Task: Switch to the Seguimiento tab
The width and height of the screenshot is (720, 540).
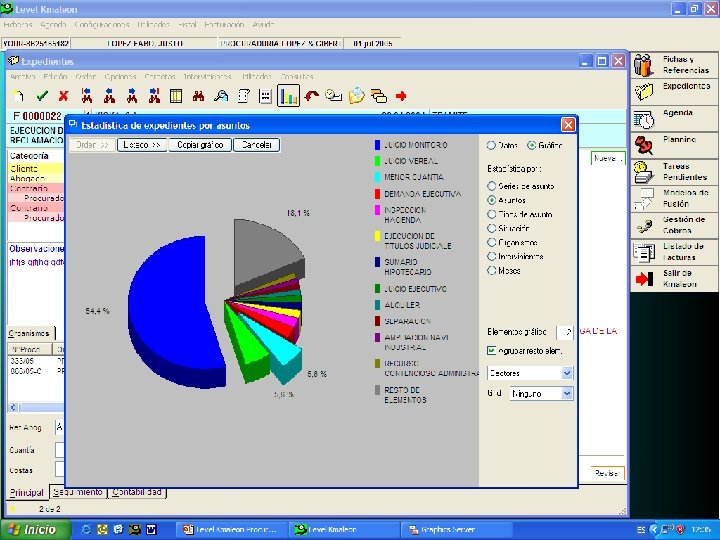Action: click(x=78, y=492)
